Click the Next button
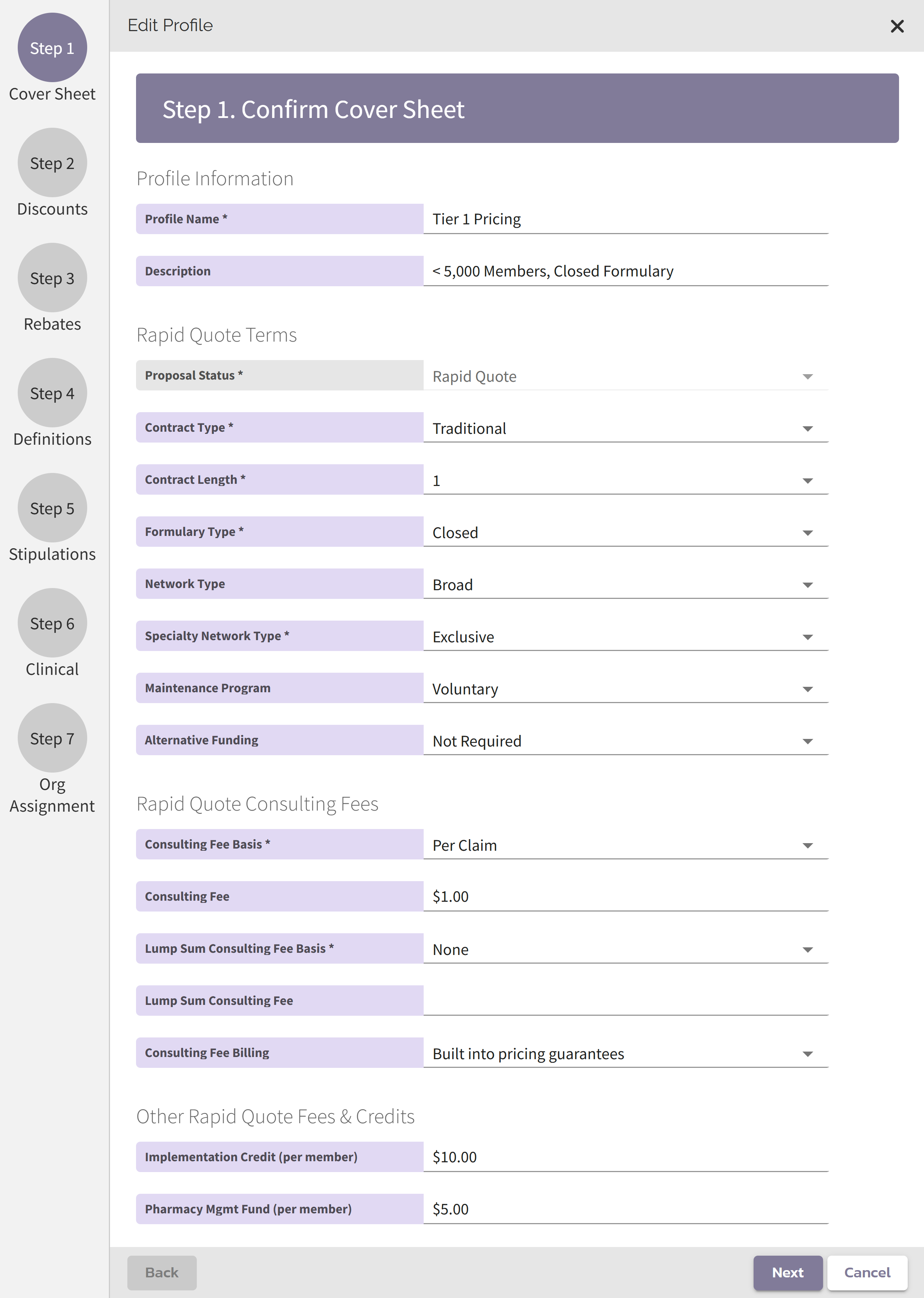This screenshot has height=1298, width=924. [788, 1273]
